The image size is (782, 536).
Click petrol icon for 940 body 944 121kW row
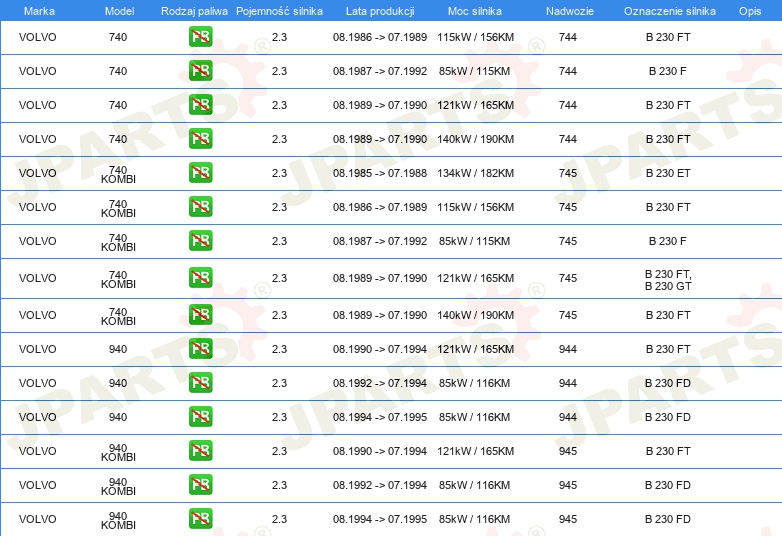(x=200, y=349)
